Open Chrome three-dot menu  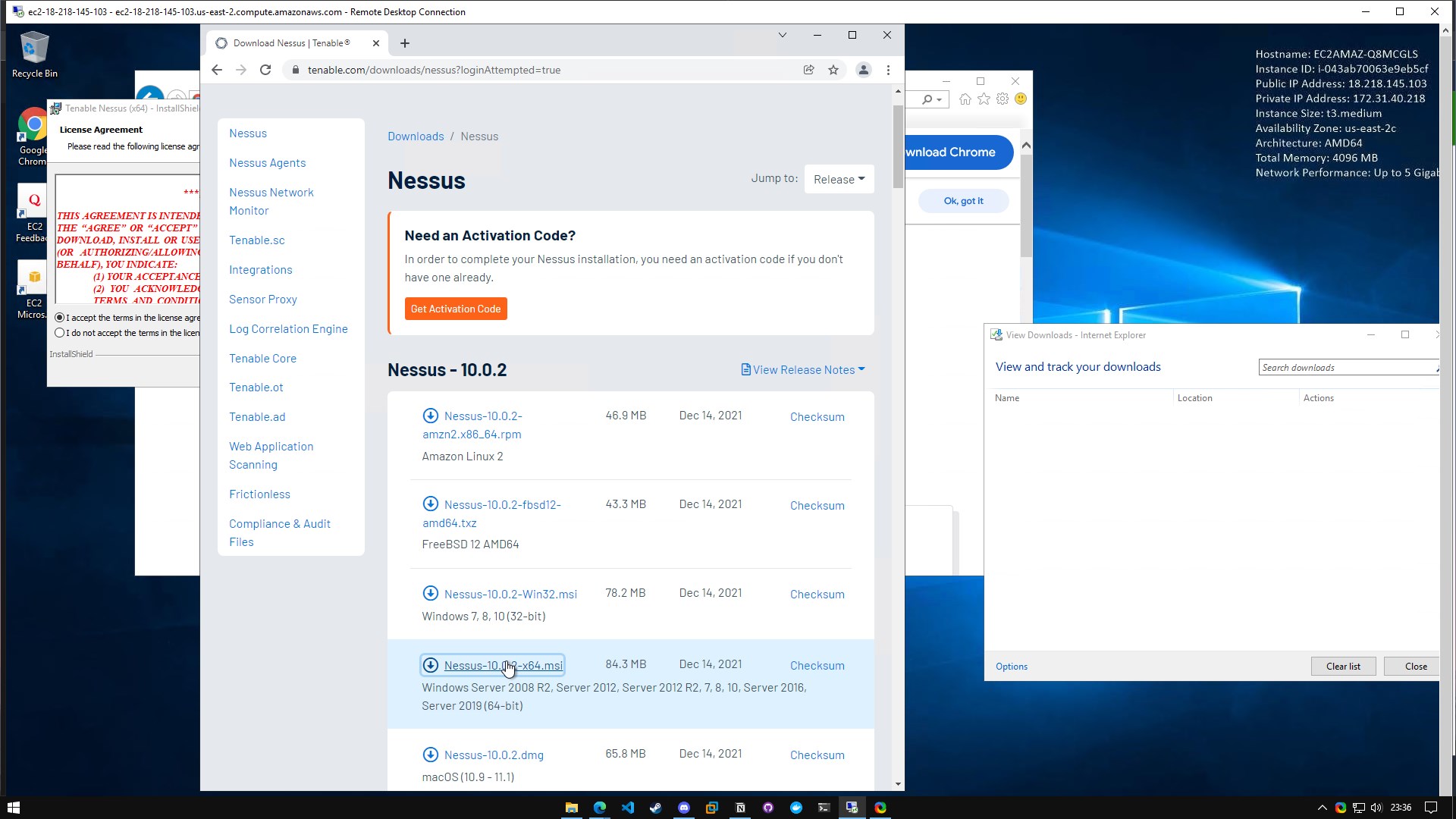pos(888,70)
